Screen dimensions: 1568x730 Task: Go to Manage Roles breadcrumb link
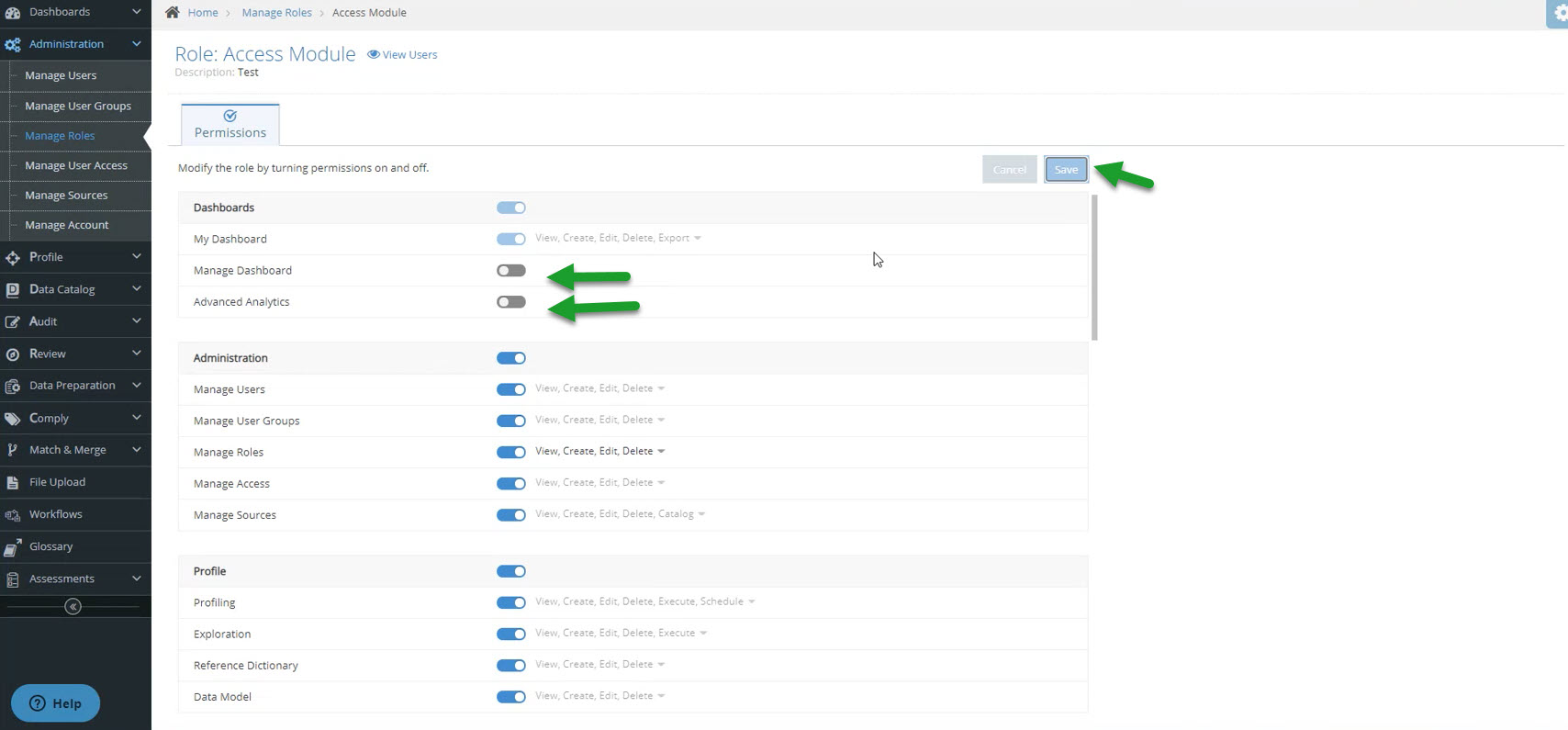coord(276,13)
